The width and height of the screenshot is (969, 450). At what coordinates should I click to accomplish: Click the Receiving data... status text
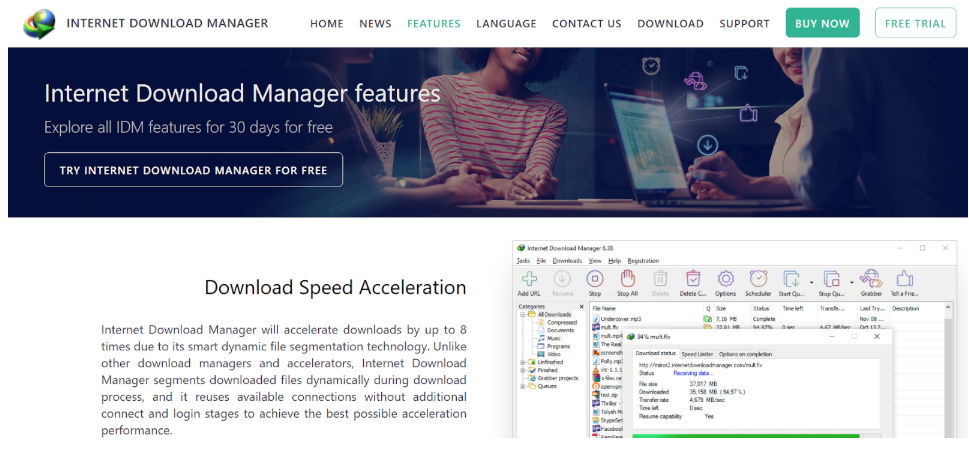point(693,373)
